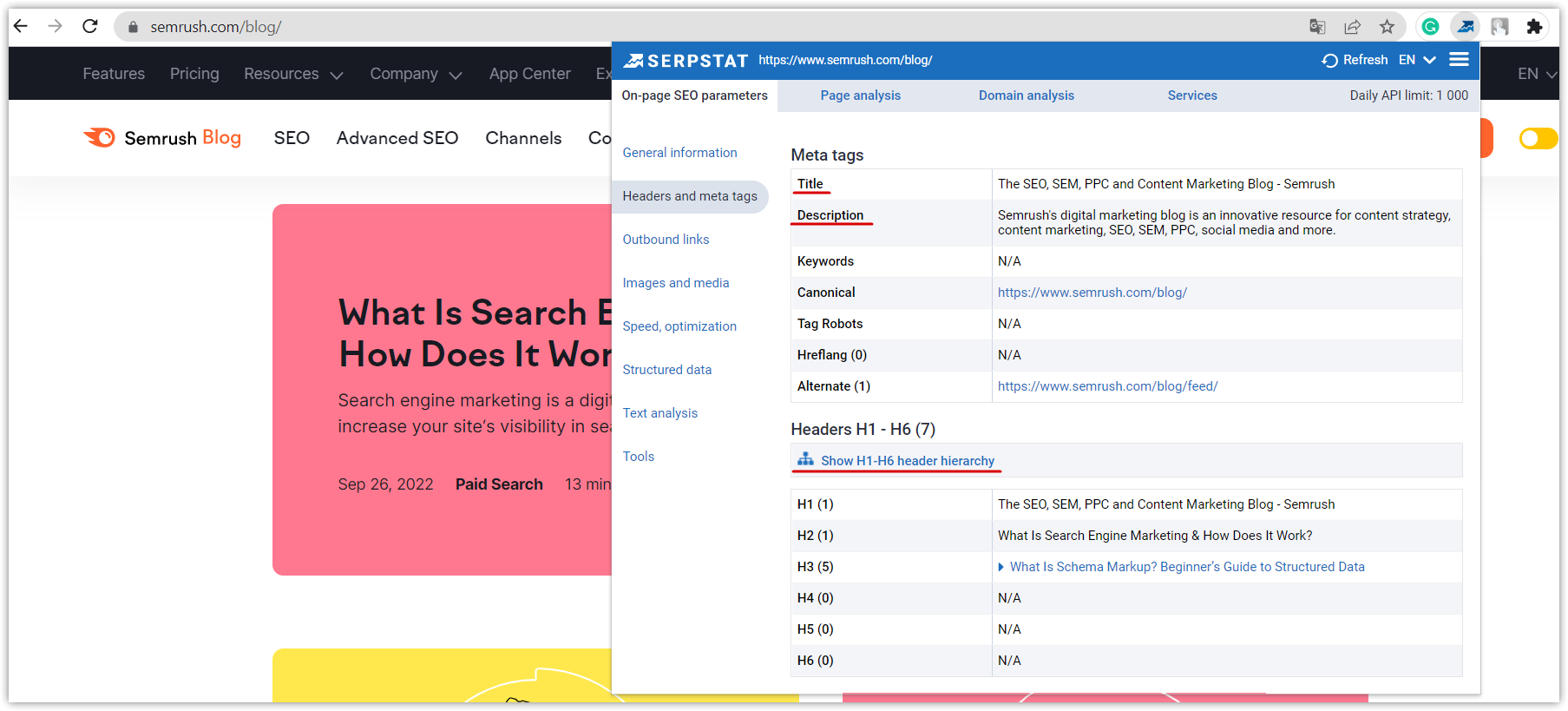The image size is (1568, 711).
Task: Click the Semrush flame logo
Action: 99,137
